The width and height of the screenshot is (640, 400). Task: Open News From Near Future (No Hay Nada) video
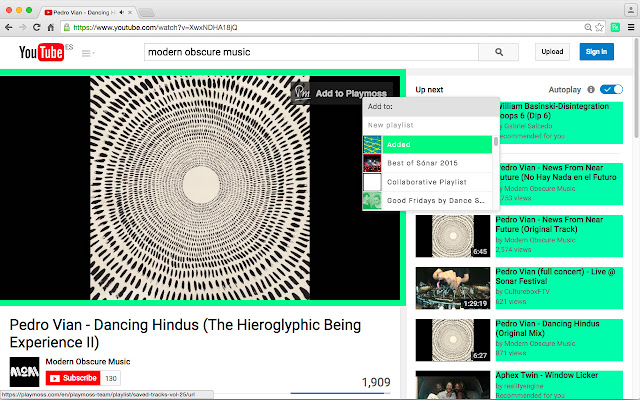(x=559, y=173)
